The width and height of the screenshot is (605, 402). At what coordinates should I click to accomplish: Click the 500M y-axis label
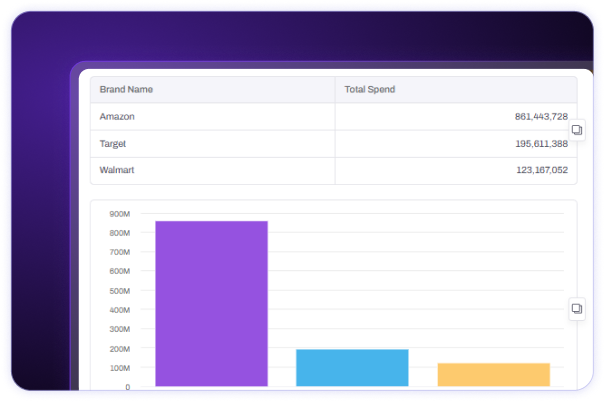click(120, 291)
